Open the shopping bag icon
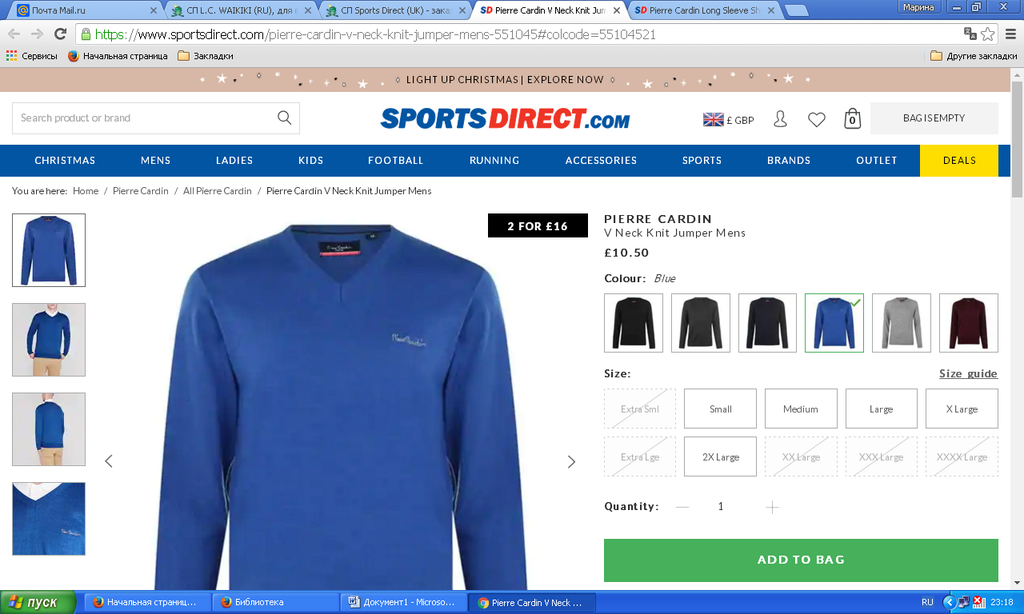 coord(852,119)
